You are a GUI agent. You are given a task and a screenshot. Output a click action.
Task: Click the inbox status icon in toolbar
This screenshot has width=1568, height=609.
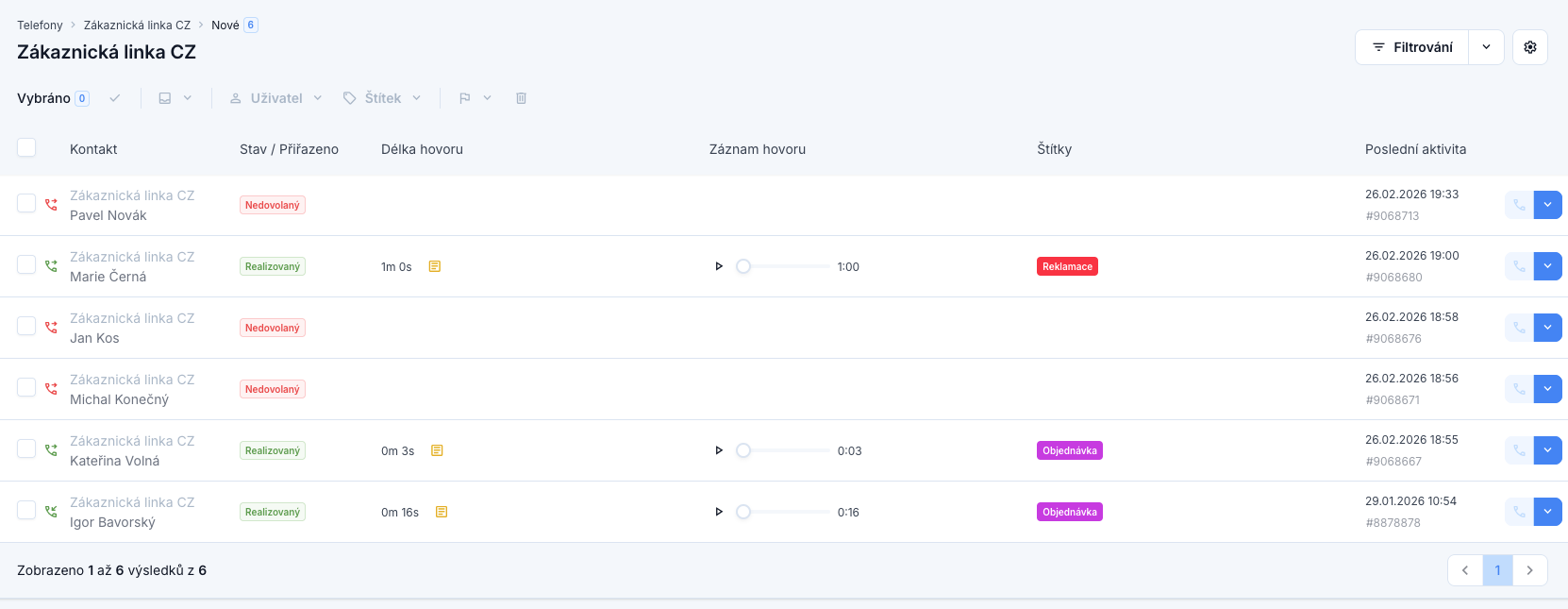(165, 98)
